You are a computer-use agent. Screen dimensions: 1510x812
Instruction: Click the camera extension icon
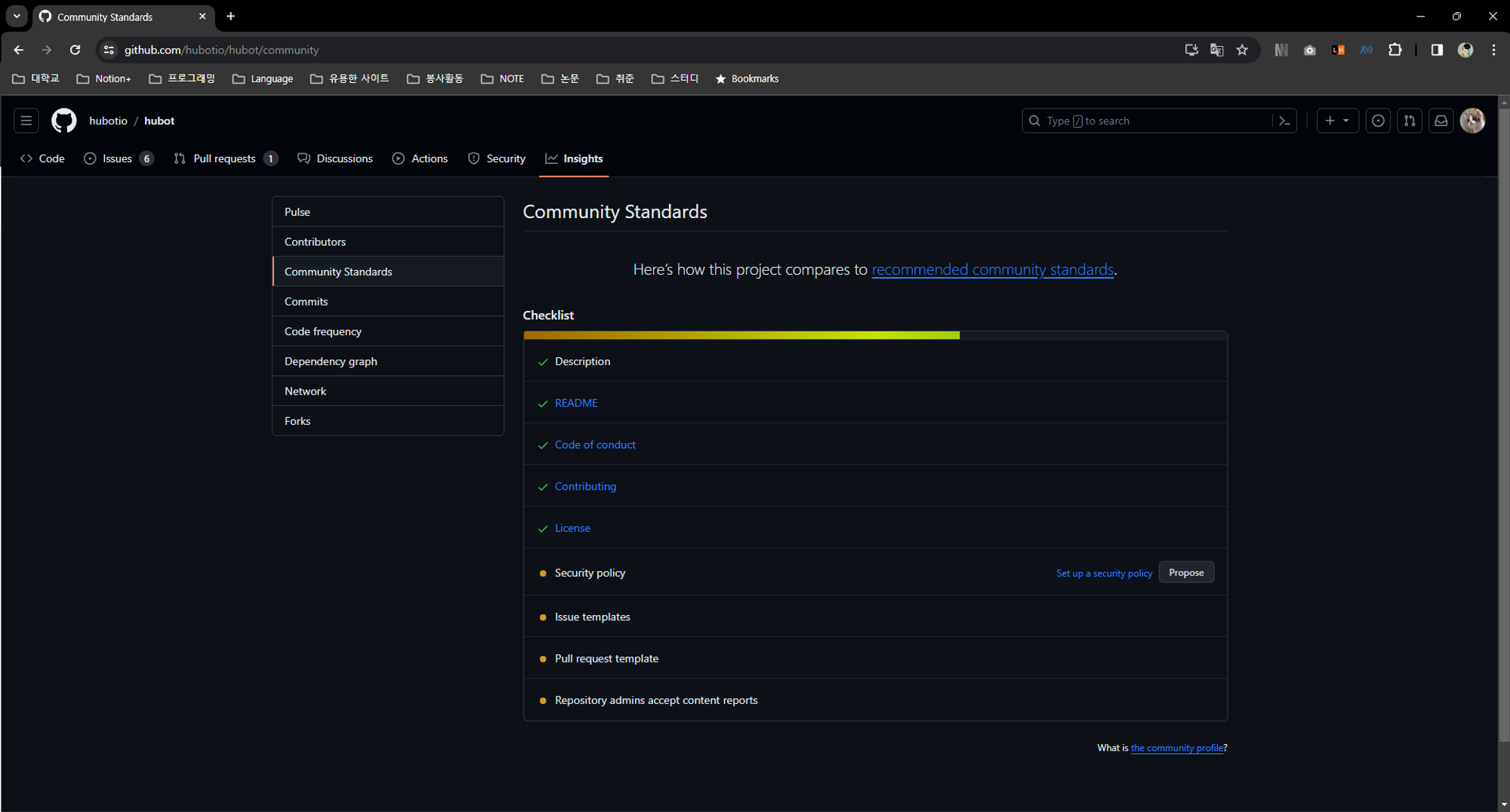click(x=1309, y=50)
